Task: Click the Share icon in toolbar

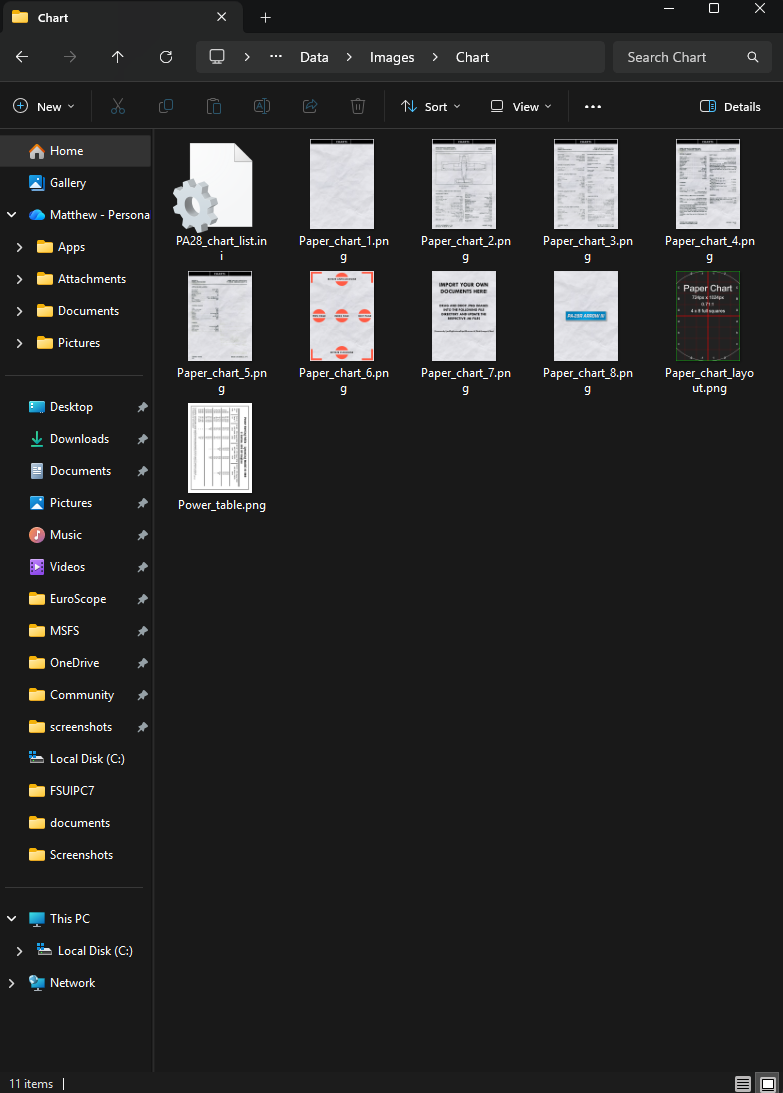Action: 310,107
